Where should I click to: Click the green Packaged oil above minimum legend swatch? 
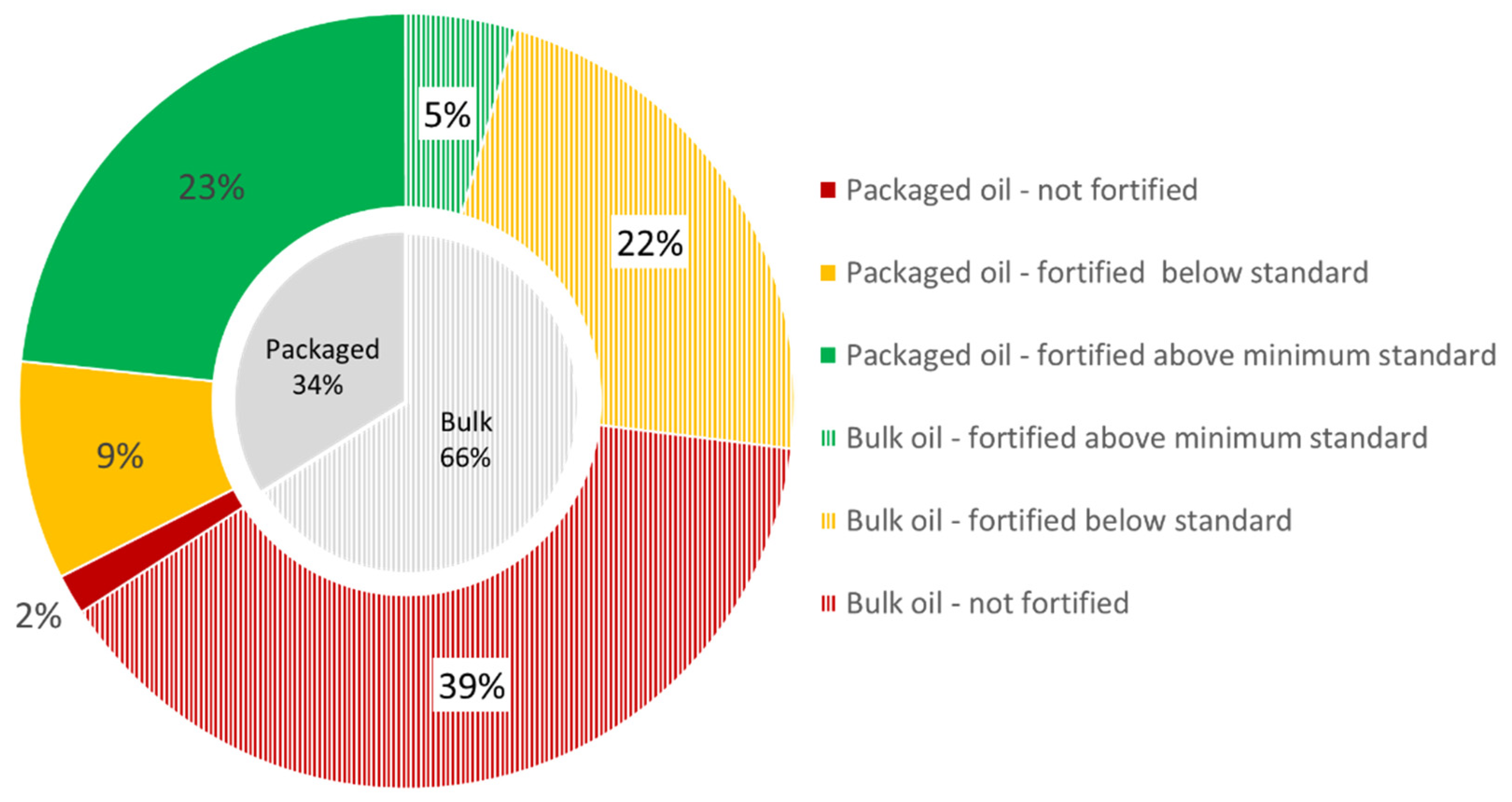(x=828, y=355)
